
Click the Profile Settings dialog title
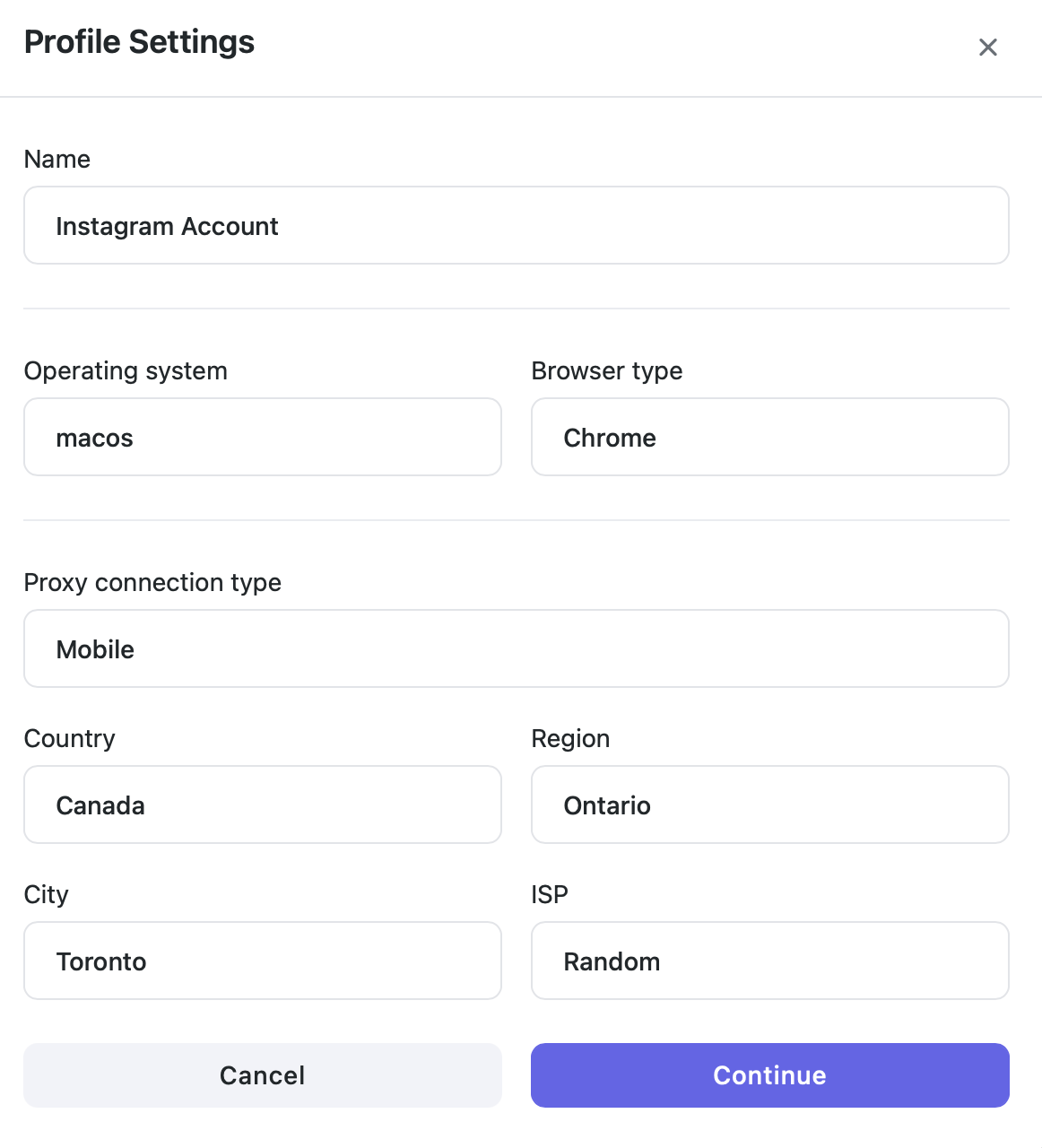click(139, 42)
